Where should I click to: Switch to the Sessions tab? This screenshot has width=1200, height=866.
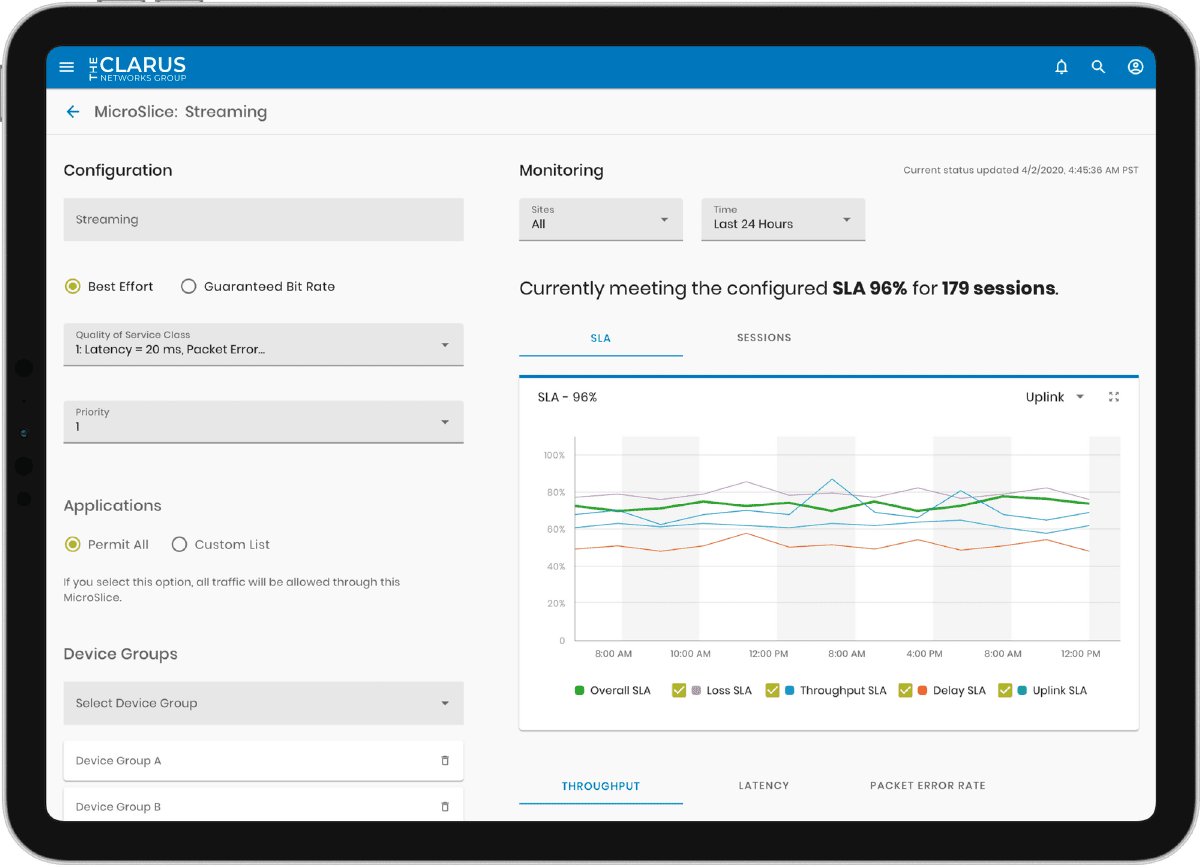763,338
